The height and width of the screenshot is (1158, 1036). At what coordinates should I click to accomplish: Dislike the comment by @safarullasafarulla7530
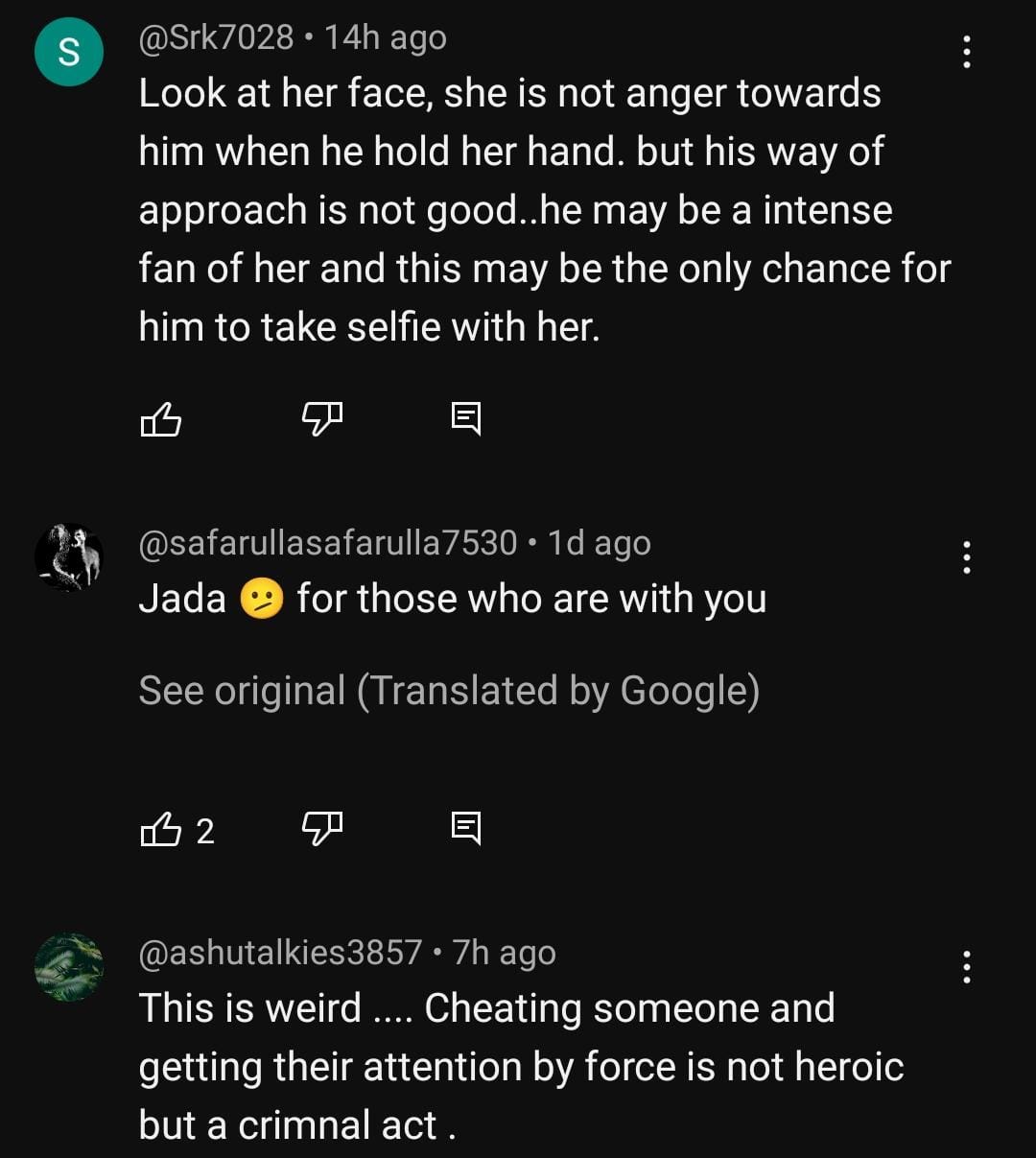coord(322,830)
